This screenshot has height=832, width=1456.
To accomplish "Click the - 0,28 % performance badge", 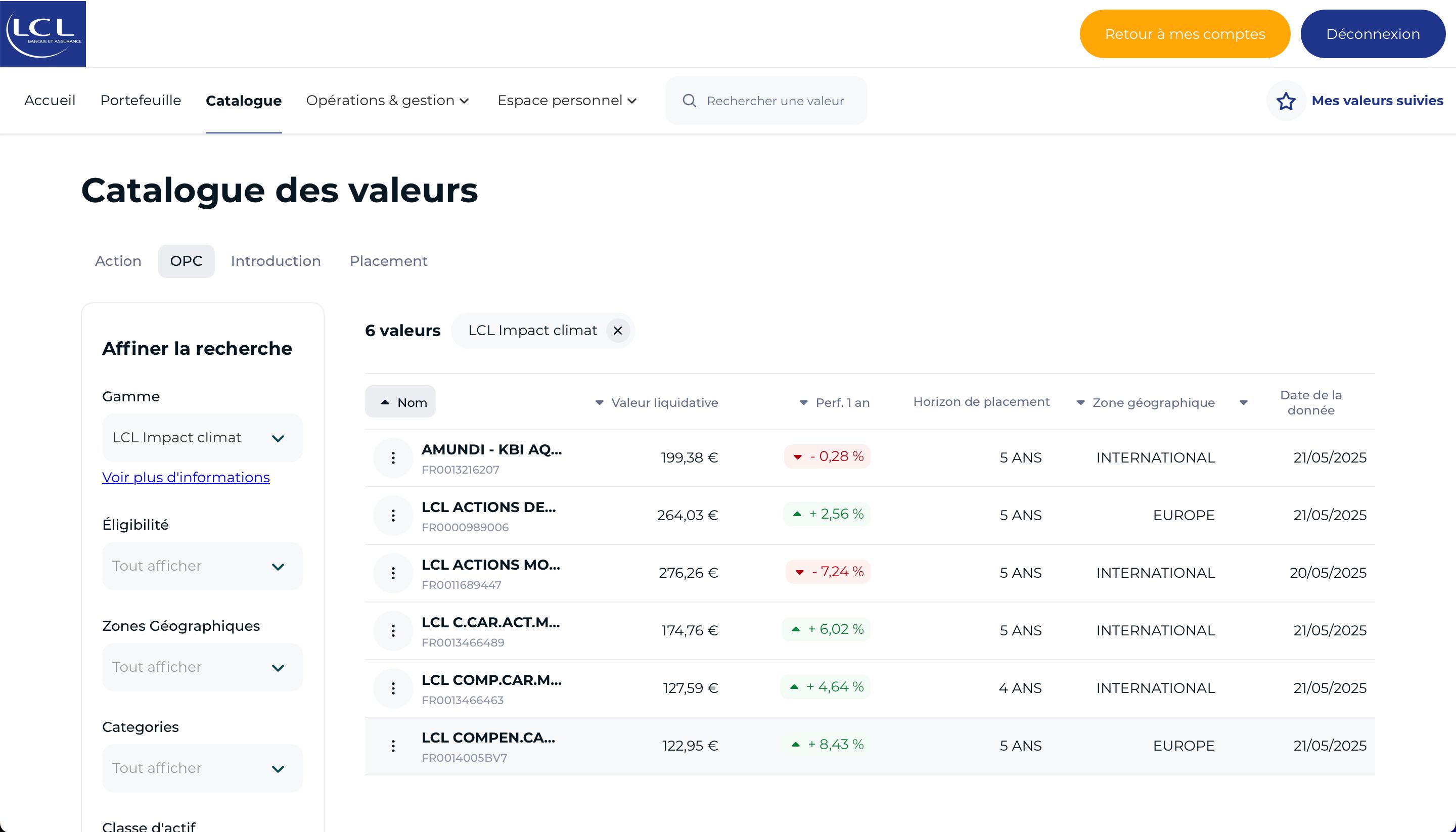I will (828, 456).
